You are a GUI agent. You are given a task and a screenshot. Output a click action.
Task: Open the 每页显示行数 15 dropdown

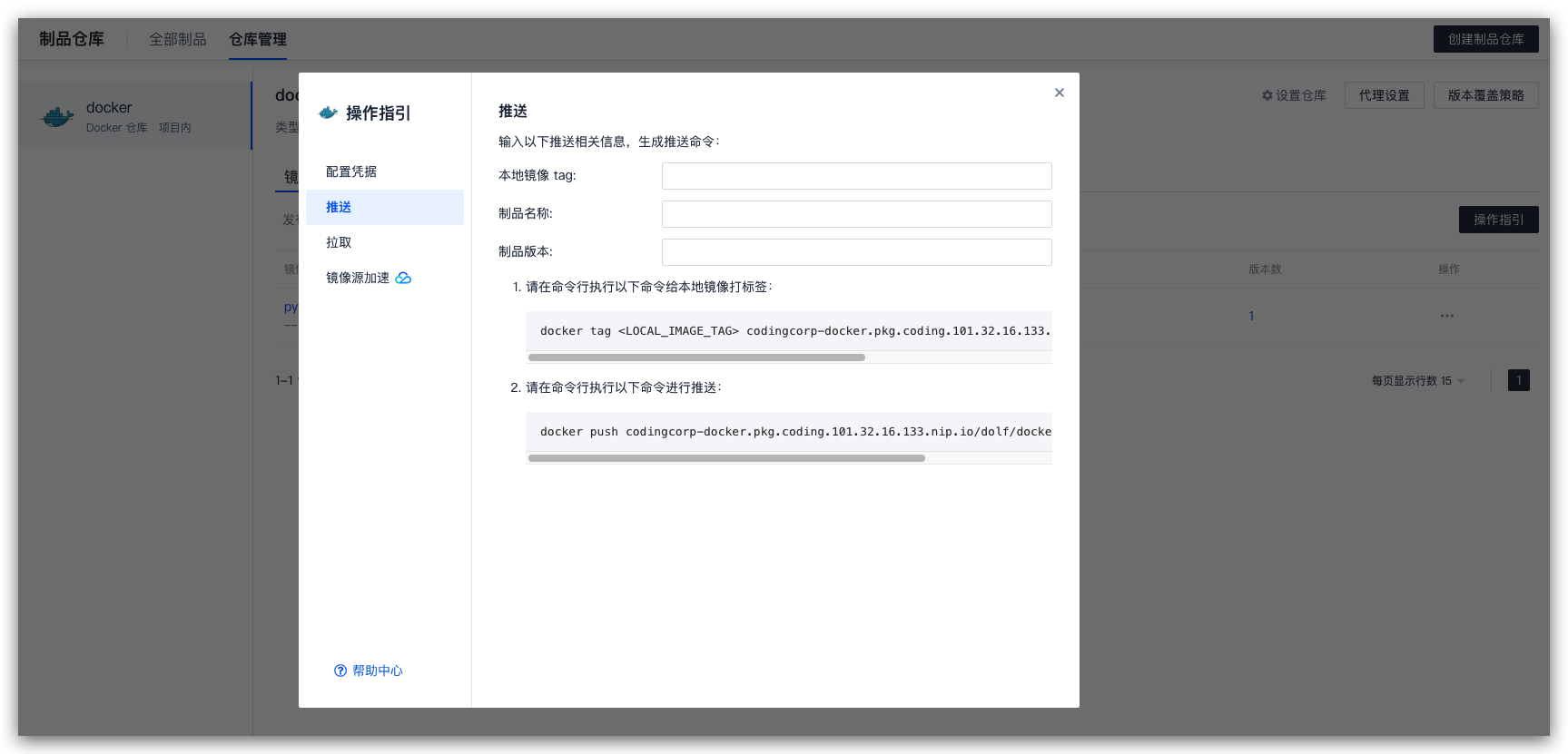1418,381
